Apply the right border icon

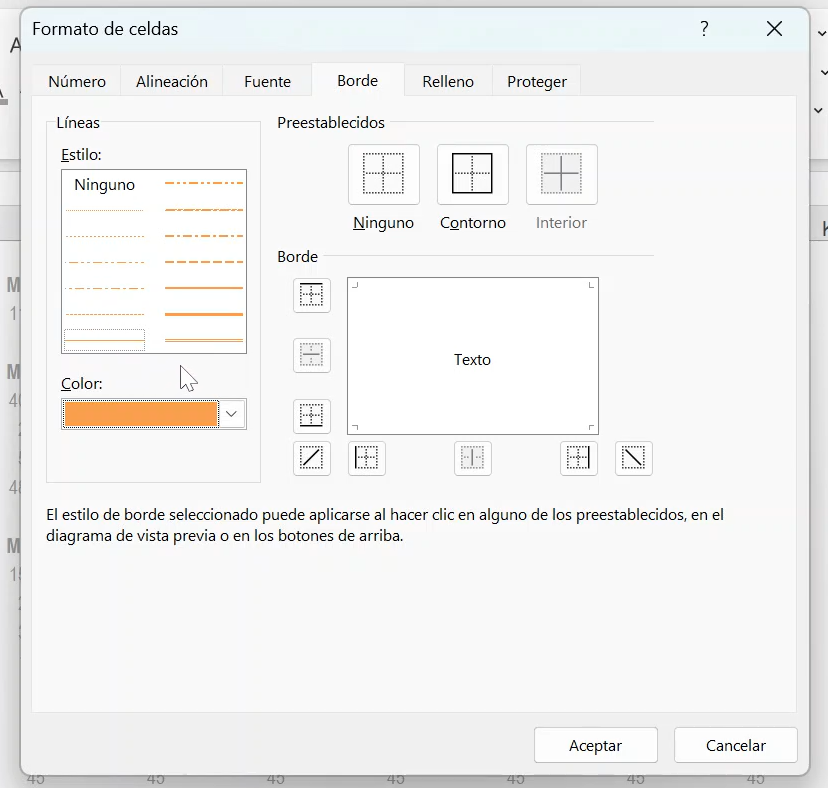pyautogui.click(x=578, y=458)
